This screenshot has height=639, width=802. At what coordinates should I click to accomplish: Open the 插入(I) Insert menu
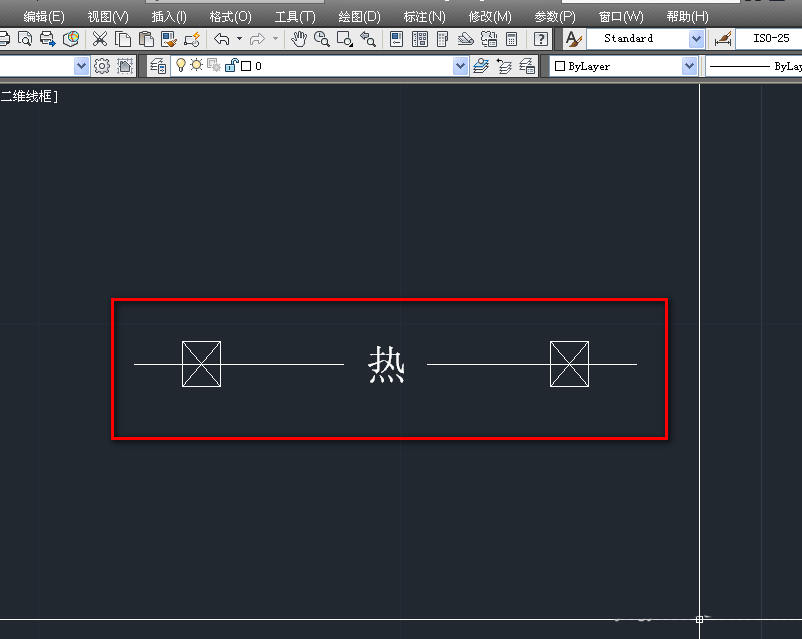point(169,17)
